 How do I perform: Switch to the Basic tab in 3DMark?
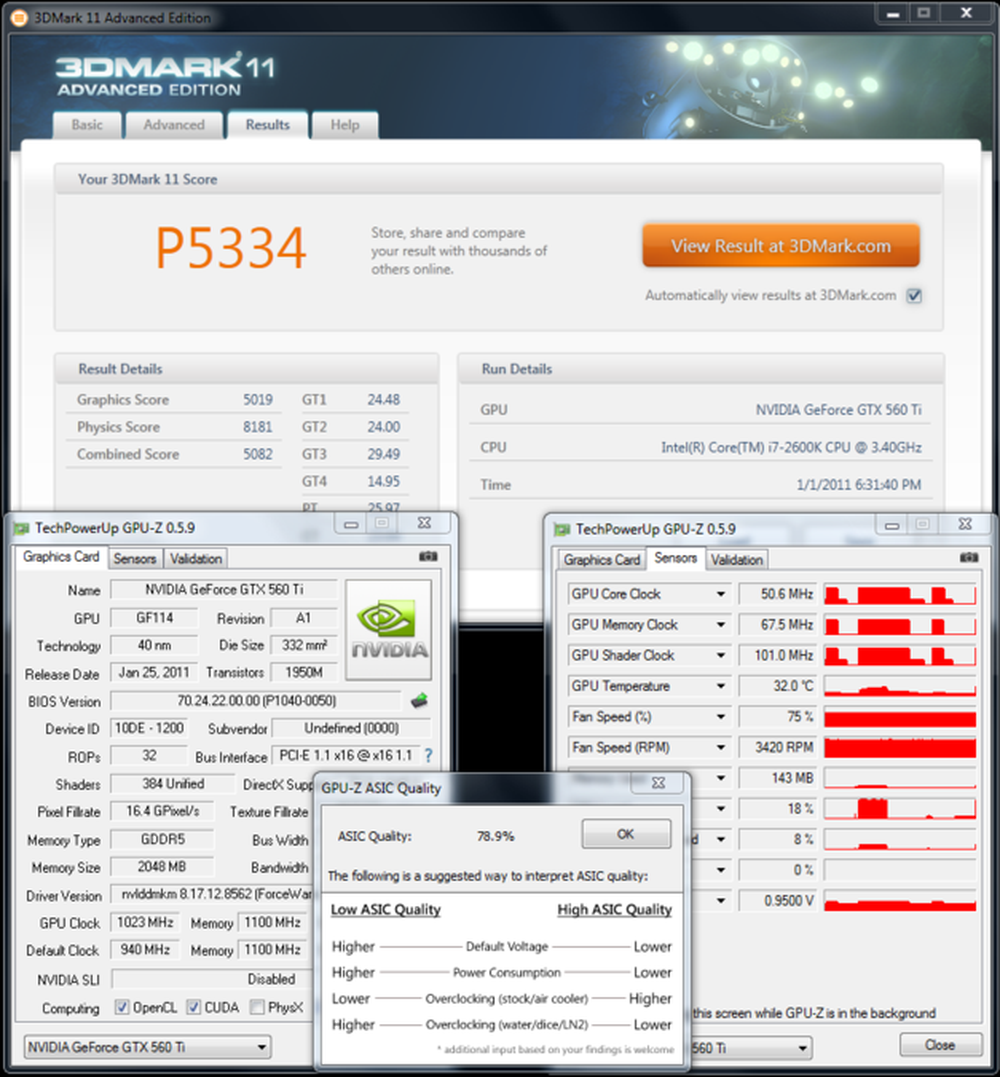(x=87, y=125)
